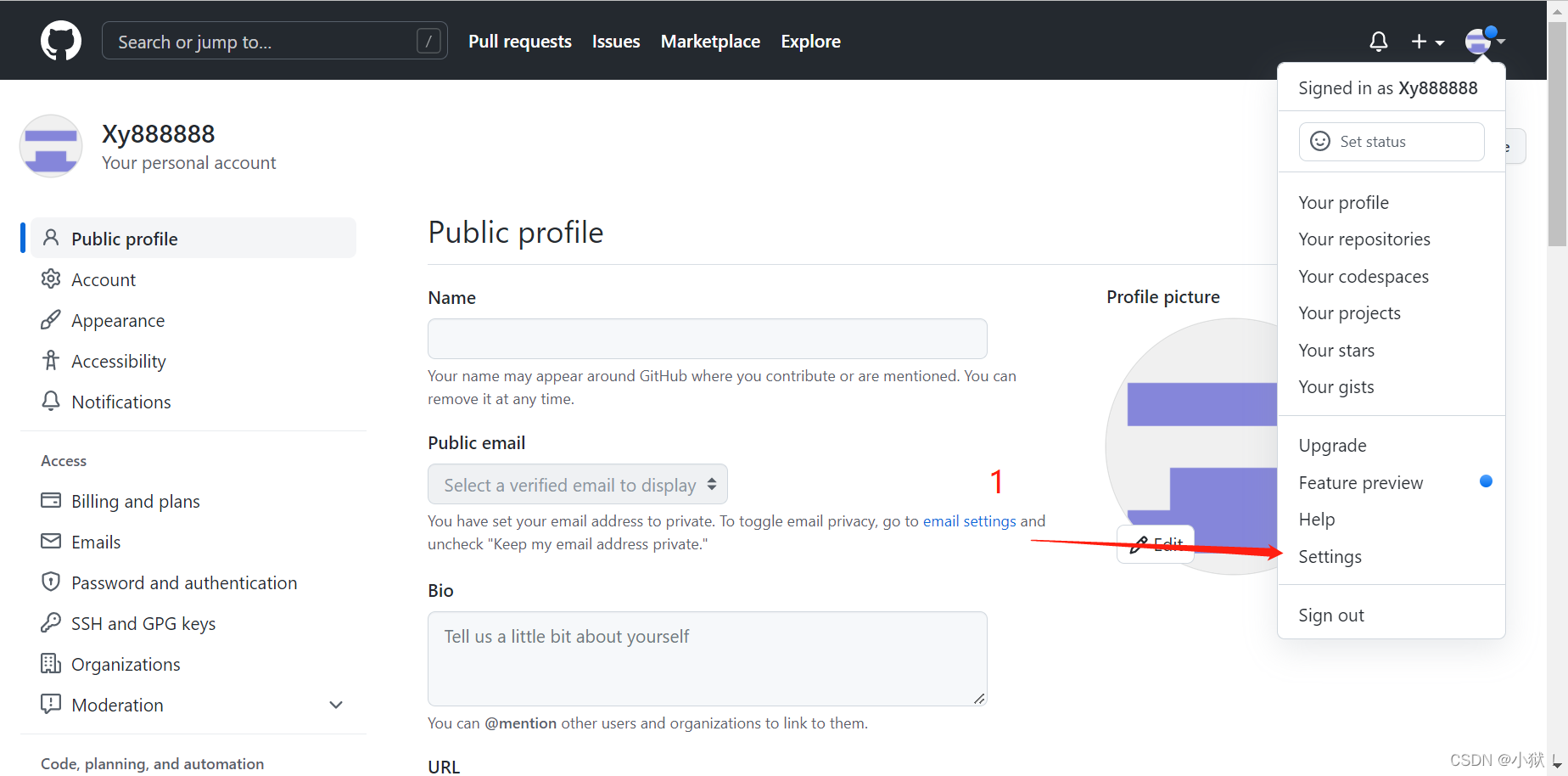Click the Password shield icon
Screen dimensions: 1568x776
51,582
